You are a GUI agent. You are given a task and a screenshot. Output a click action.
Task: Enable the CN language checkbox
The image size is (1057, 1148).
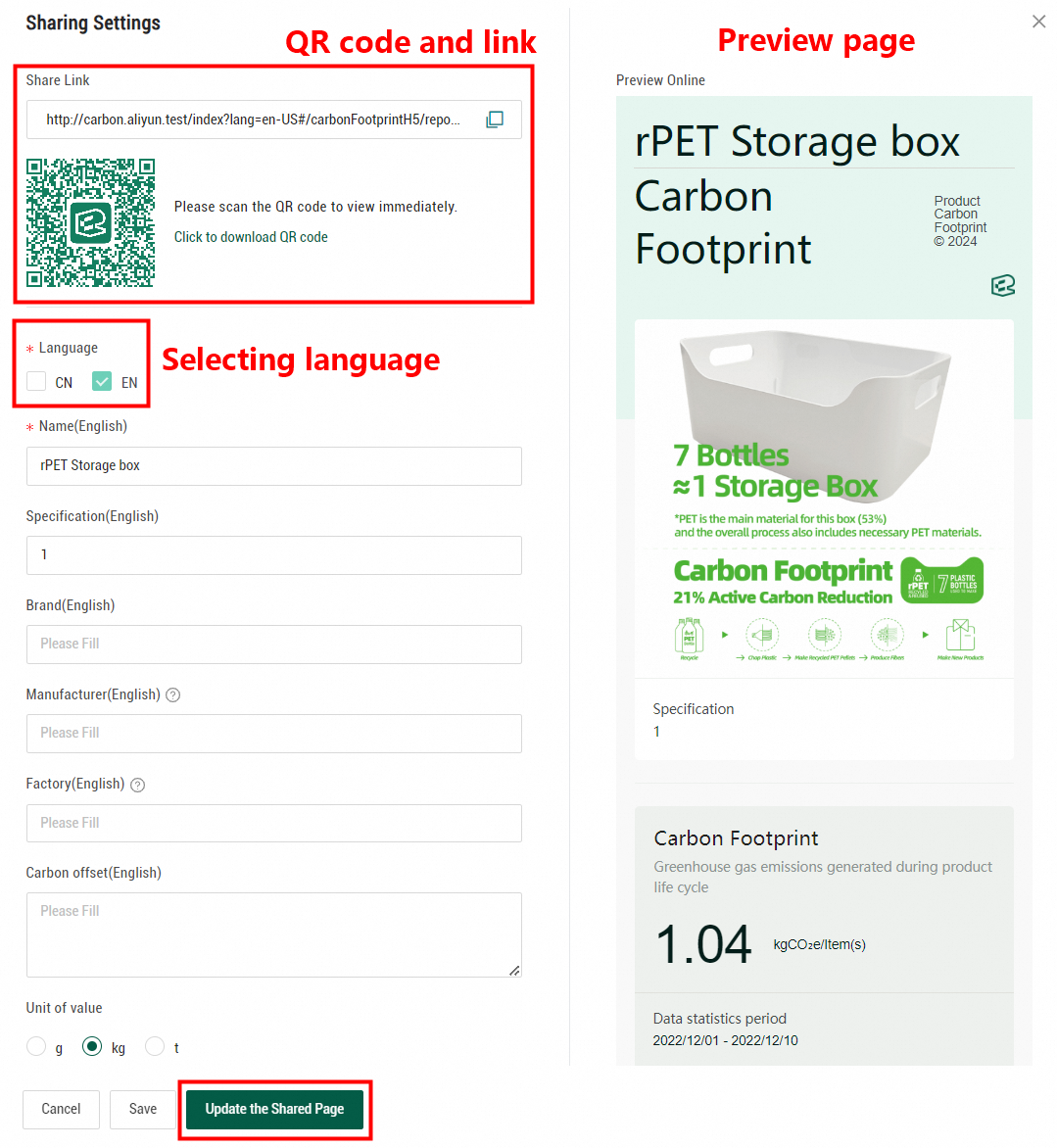pos(37,382)
